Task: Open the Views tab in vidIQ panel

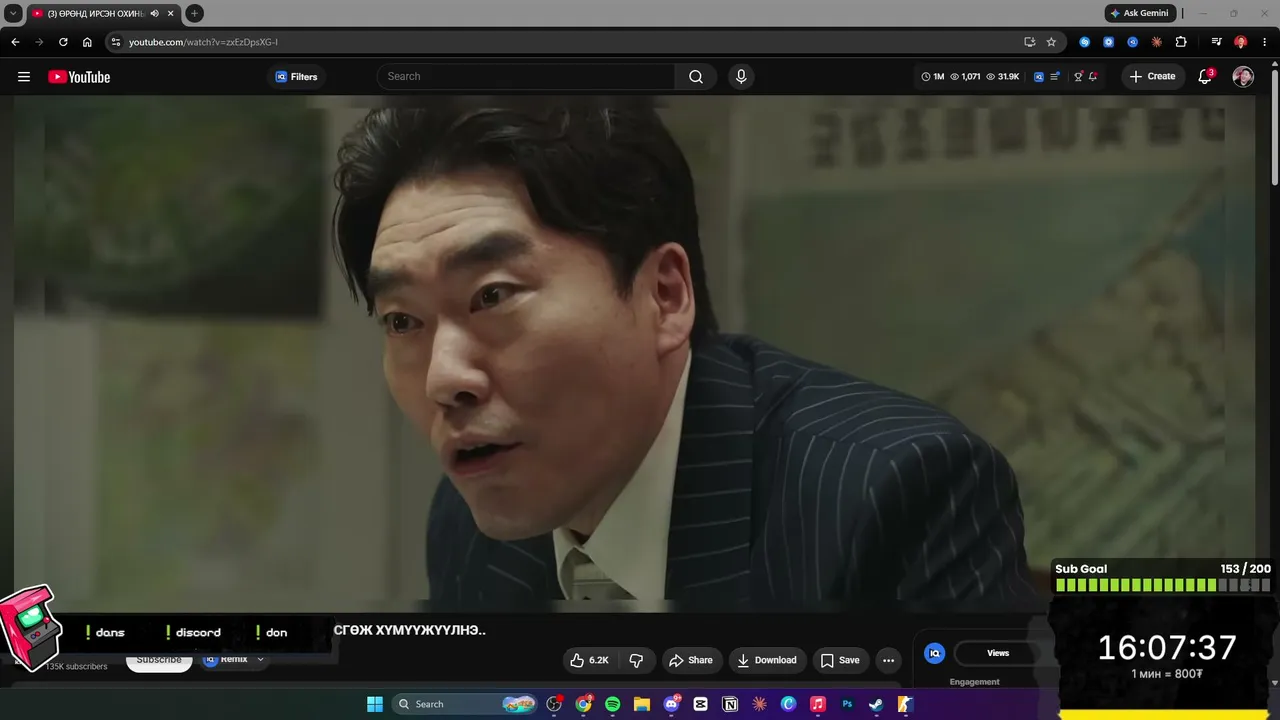Action: [x=998, y=653]
